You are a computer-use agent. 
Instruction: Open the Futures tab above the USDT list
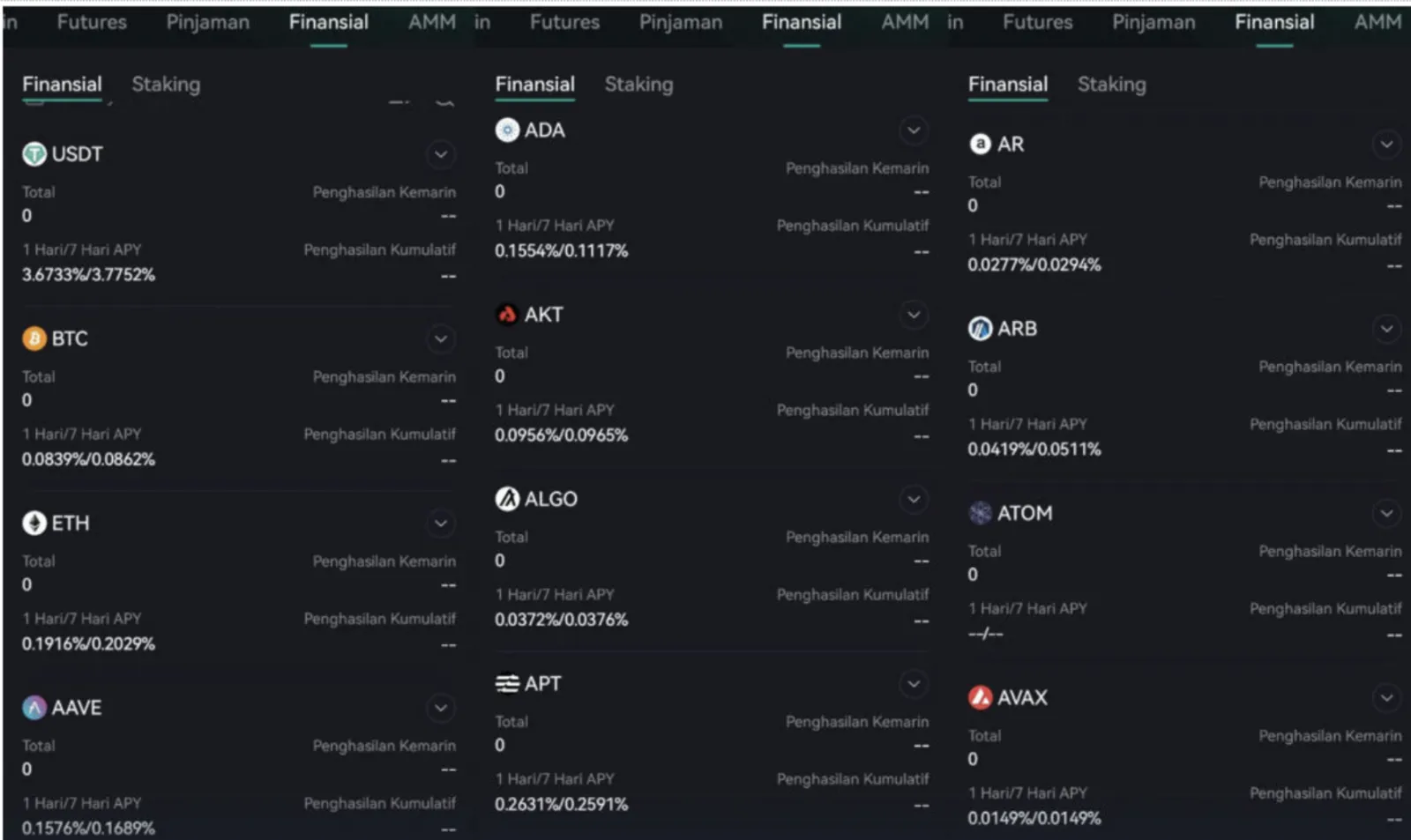coord(92,22)
